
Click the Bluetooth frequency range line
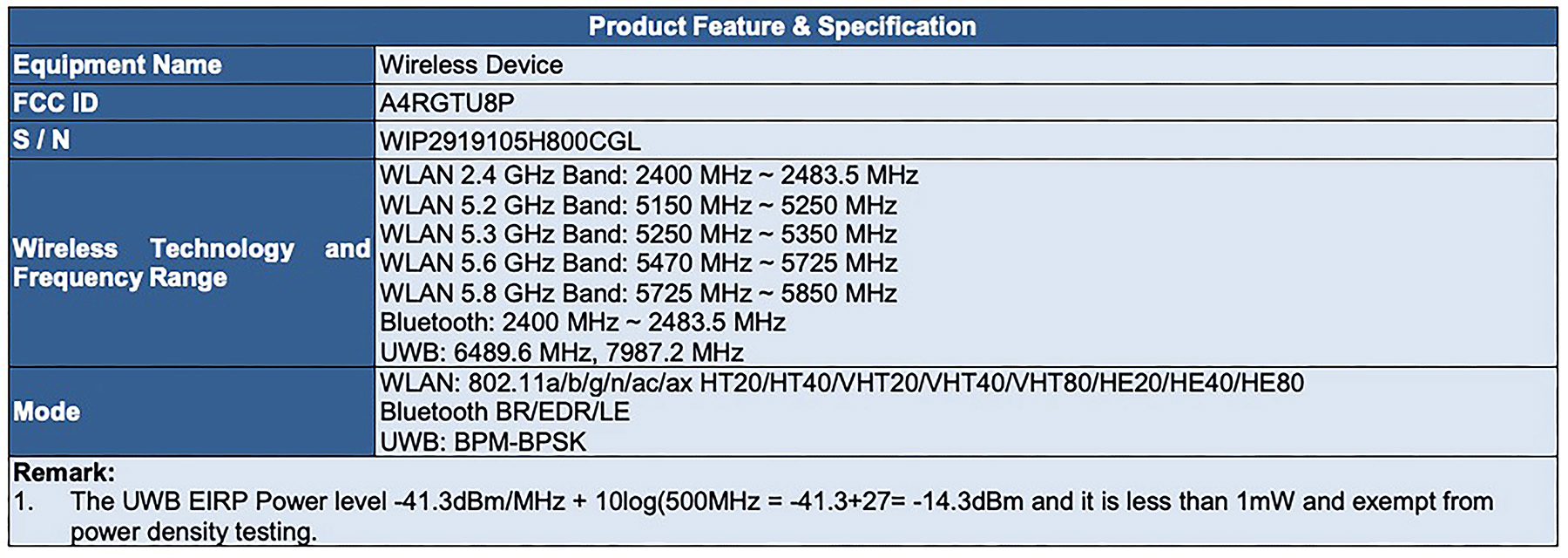pos(583,323)
